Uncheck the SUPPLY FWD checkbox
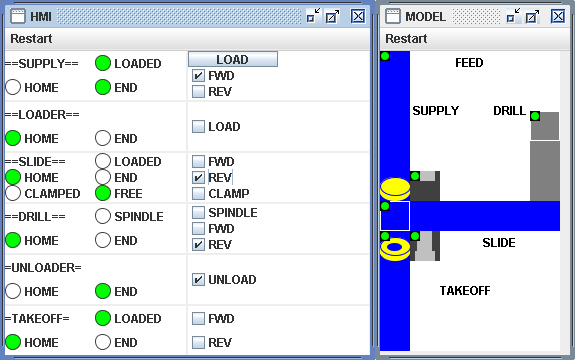Viewport: 575px width, 360px height. point(198,76)
